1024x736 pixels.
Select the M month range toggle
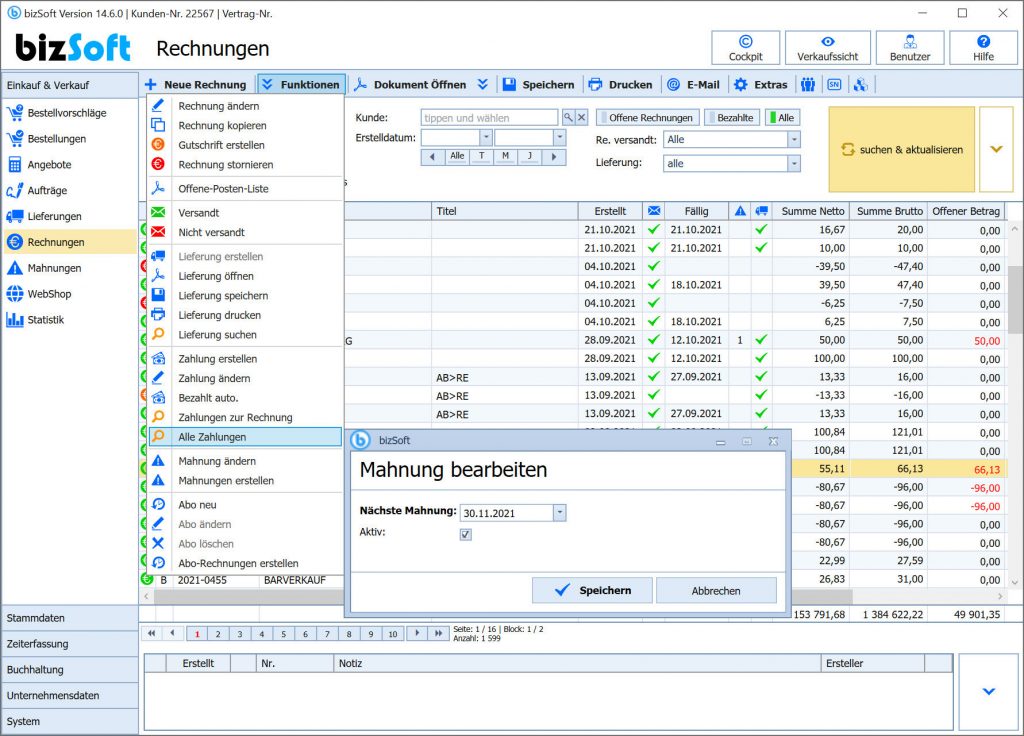tap(505, 156)
